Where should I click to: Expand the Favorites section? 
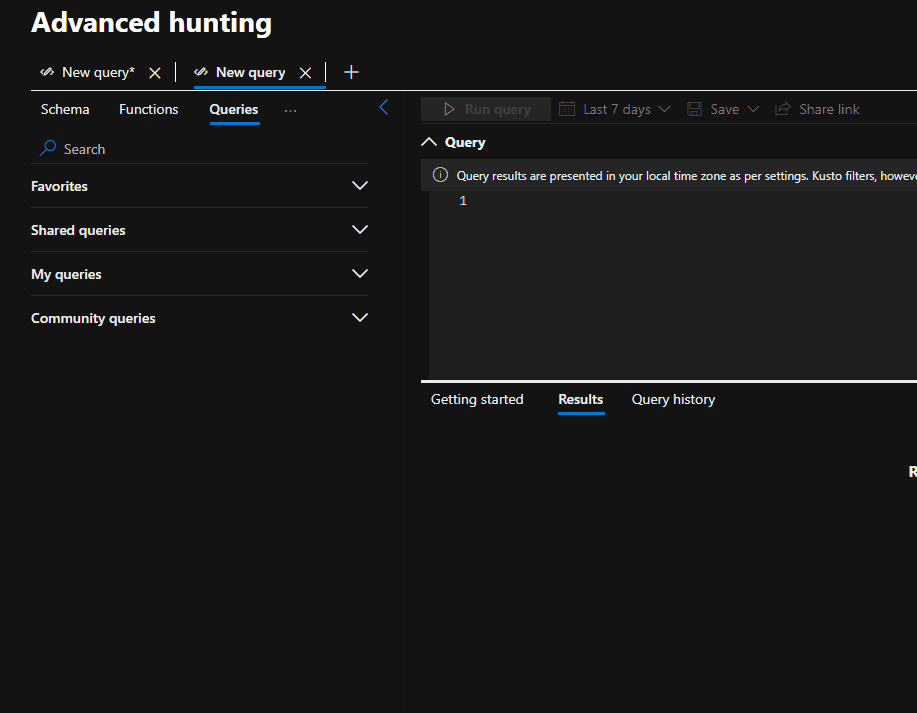tap(359, 185)
